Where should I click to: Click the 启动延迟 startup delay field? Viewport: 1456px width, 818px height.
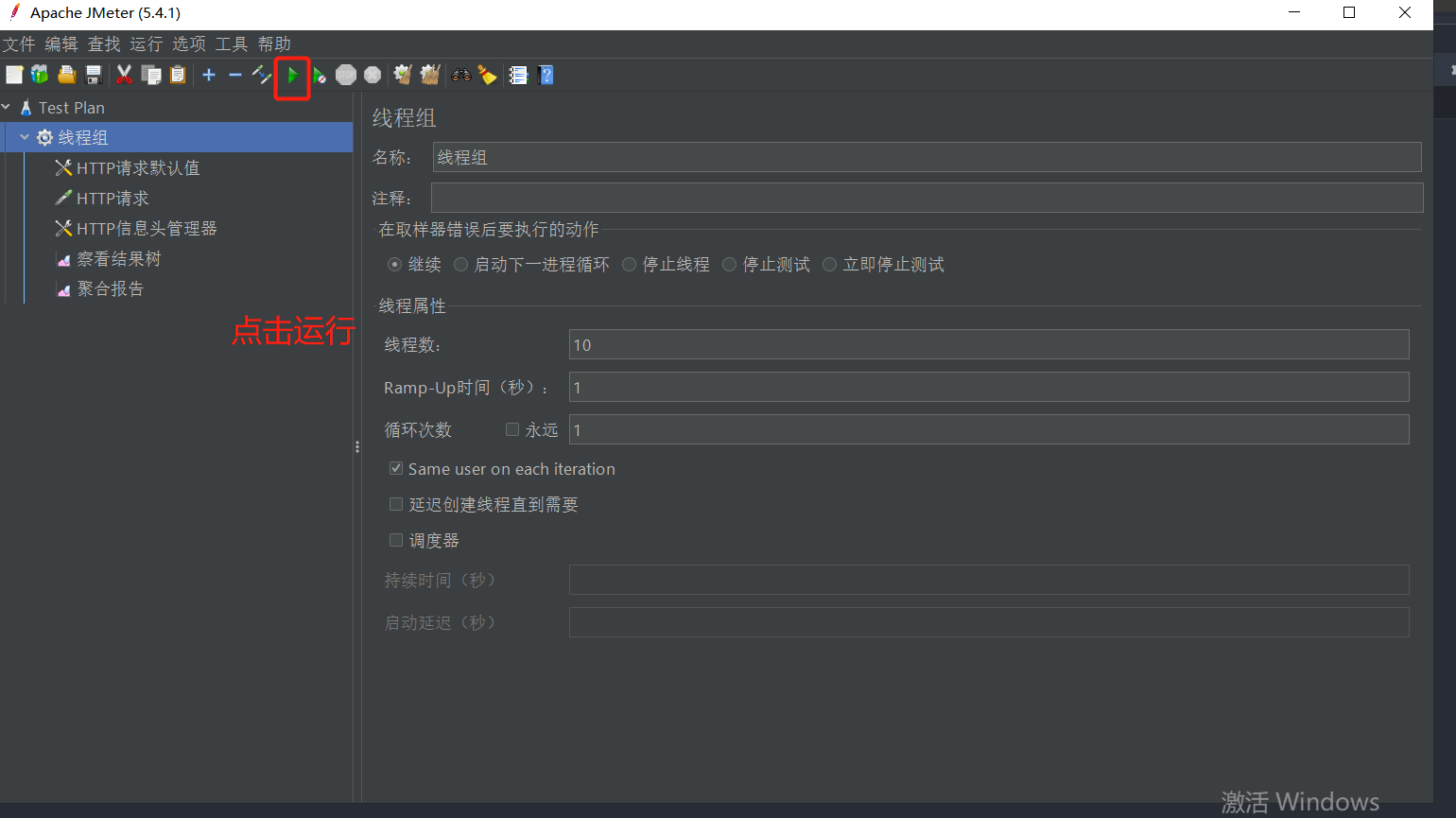click(989, 622)
